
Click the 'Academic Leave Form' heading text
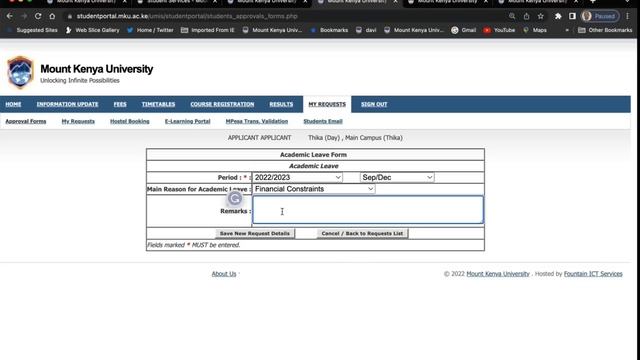click(x=313, y=155)
